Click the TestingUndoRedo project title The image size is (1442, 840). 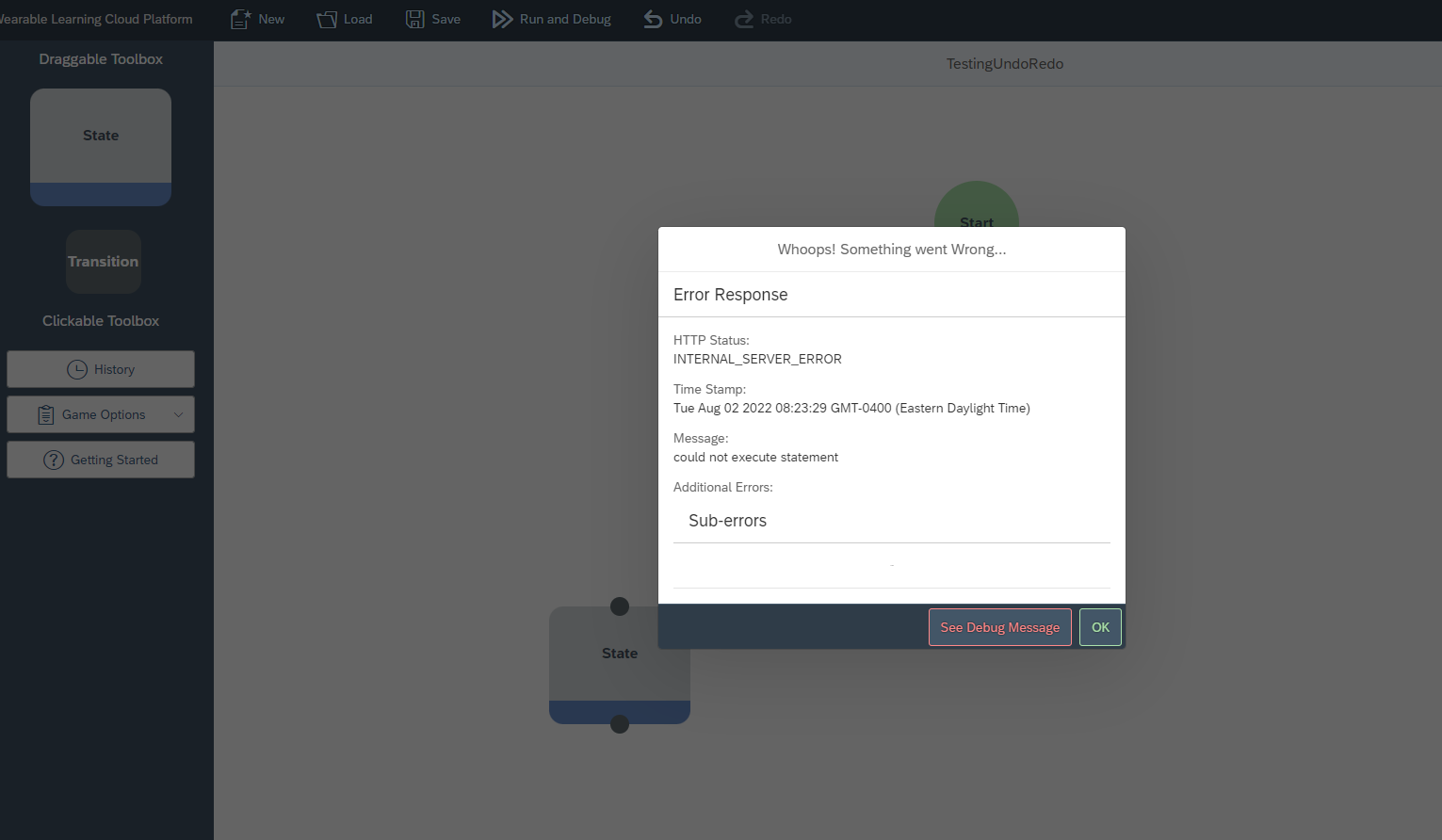[1004, 63]
